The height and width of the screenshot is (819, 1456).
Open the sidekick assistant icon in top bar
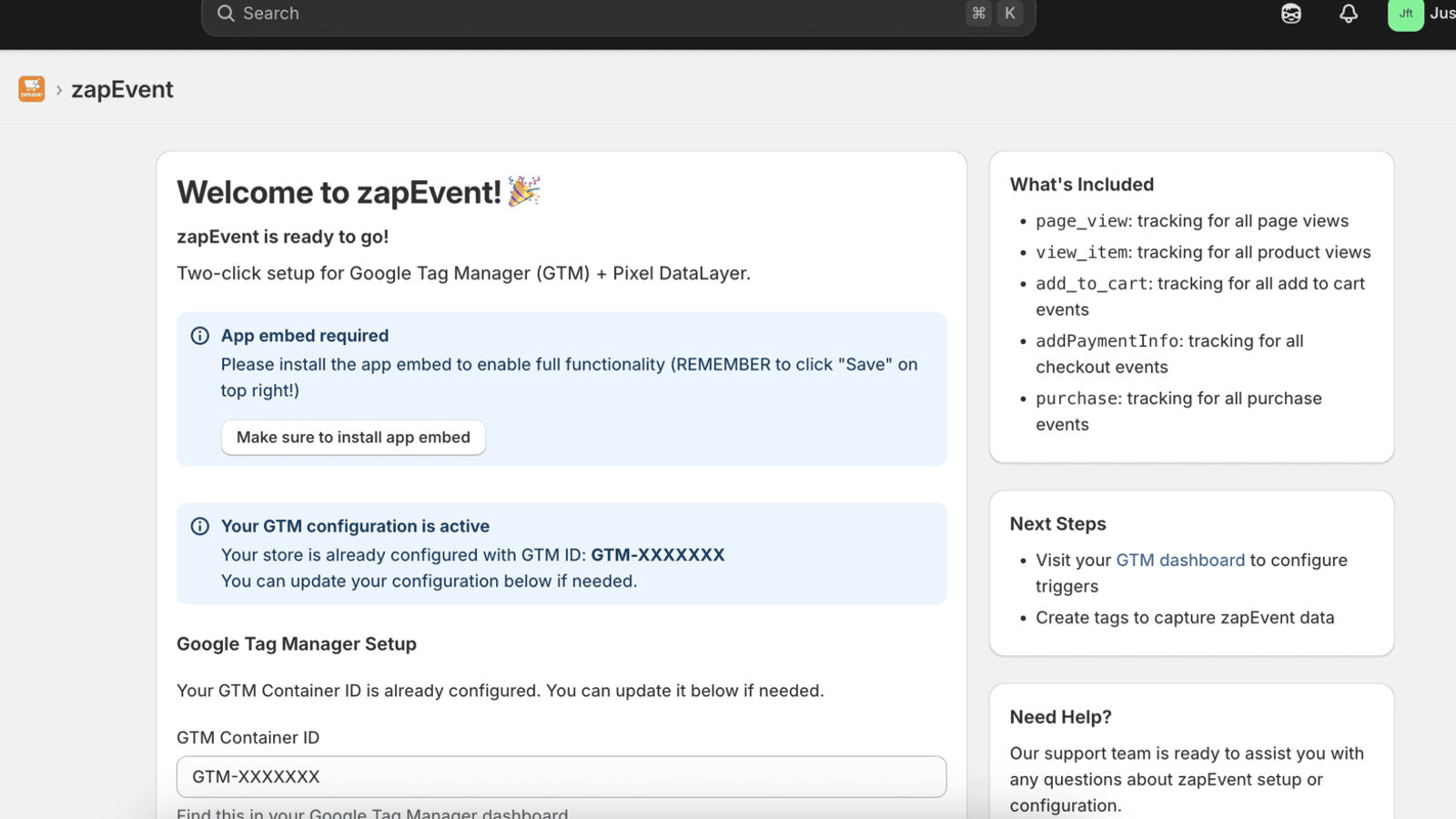pyautogui.click(x=1291, y=14)
